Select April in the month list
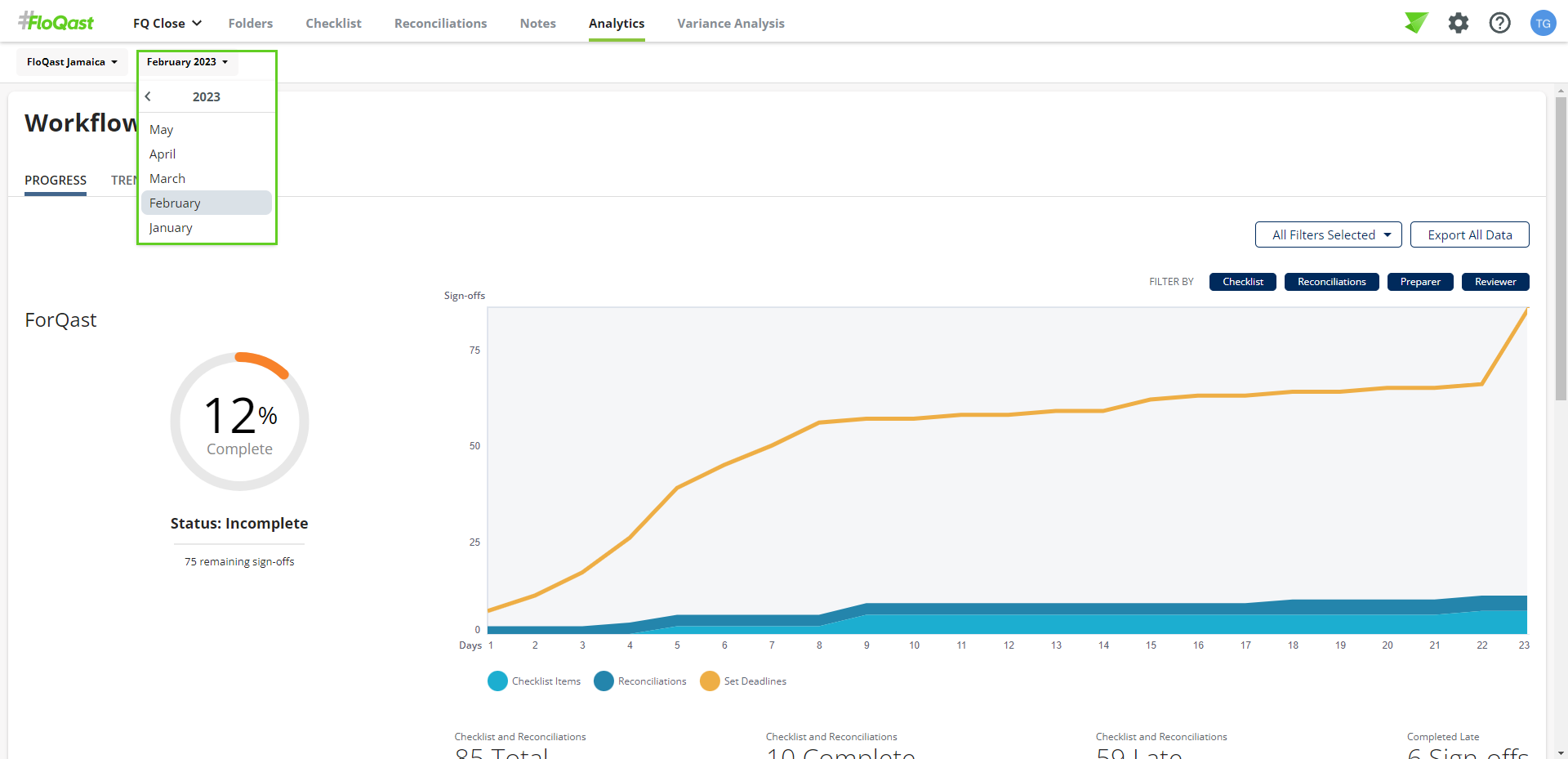Viewport: 1568px width, 759px height. pos(207,154)
